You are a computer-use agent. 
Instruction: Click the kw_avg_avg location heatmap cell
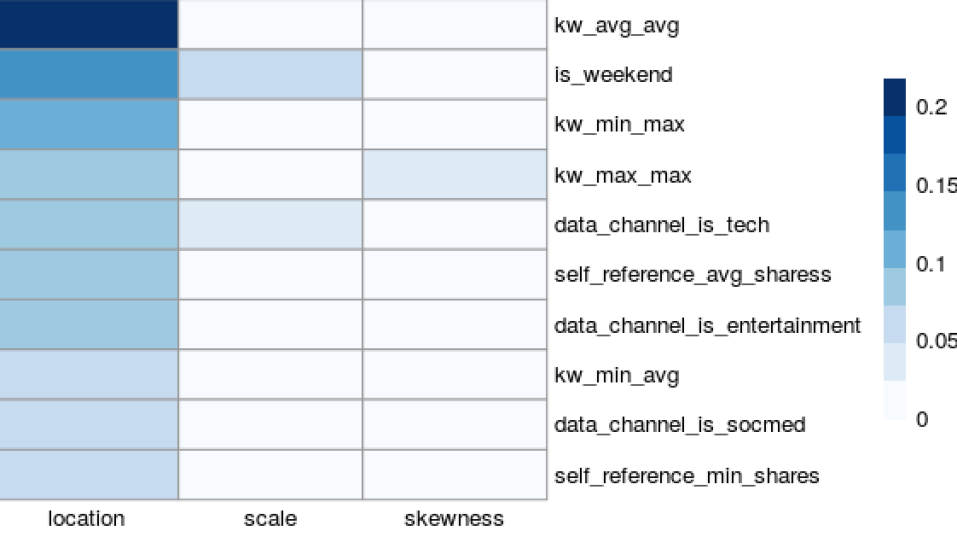pyautogui.click(x=88, y=24)
